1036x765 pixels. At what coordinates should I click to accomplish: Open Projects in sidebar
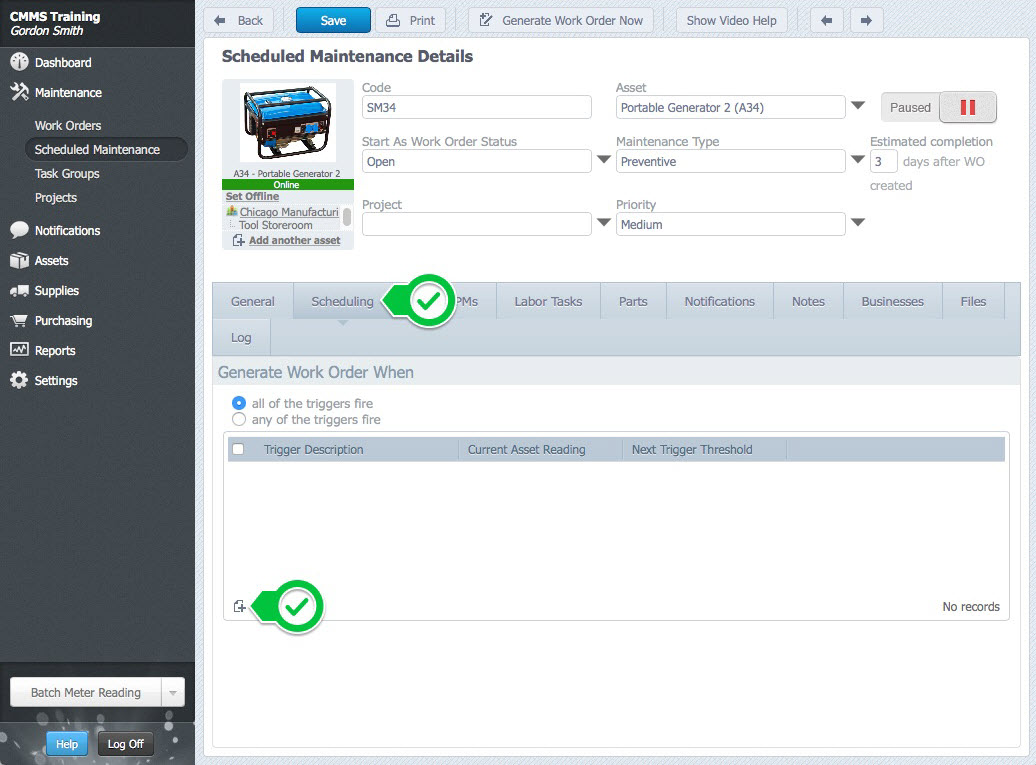click(56, 198)
